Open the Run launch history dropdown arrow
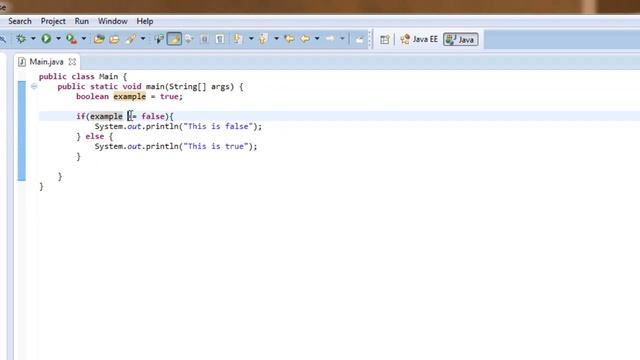 tap(58, 39)
